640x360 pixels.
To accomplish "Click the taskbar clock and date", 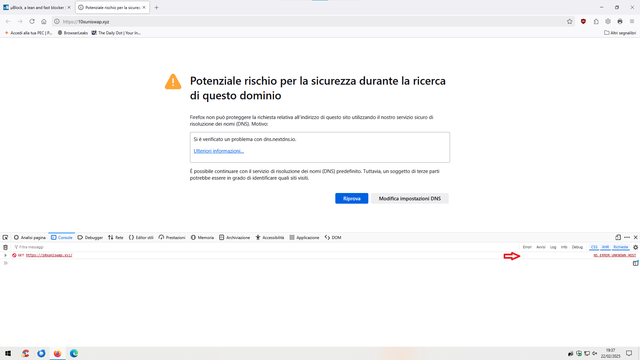I will coord(612,353).
